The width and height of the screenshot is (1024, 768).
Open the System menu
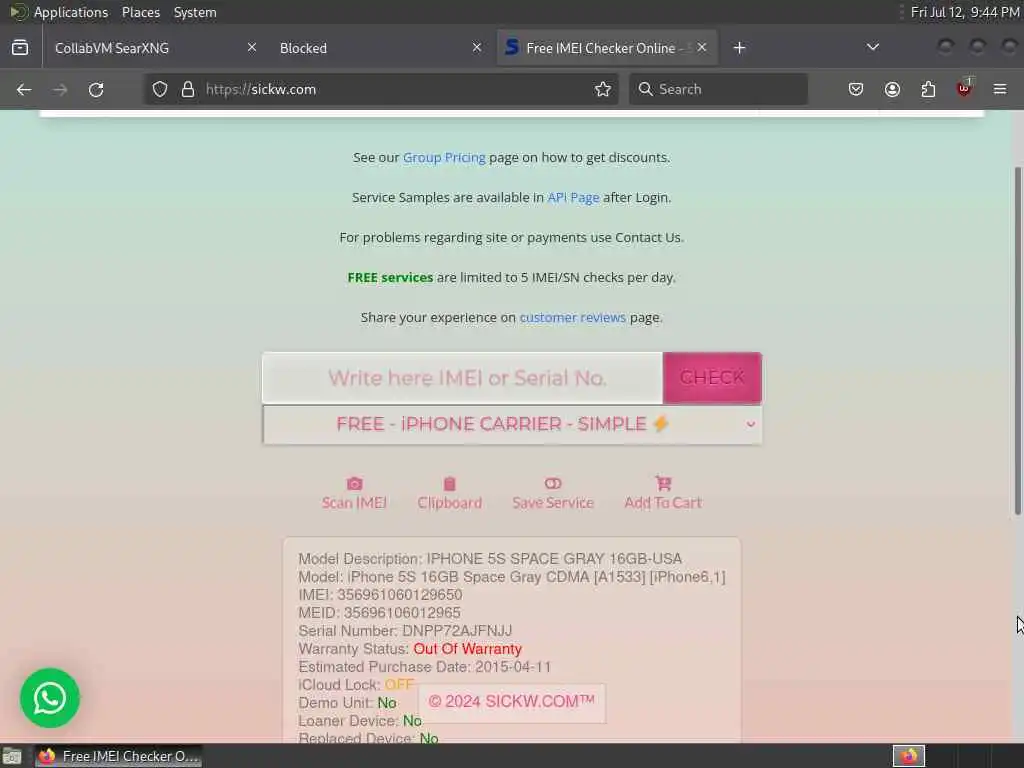pyautogui.click(x=195, y=12)
